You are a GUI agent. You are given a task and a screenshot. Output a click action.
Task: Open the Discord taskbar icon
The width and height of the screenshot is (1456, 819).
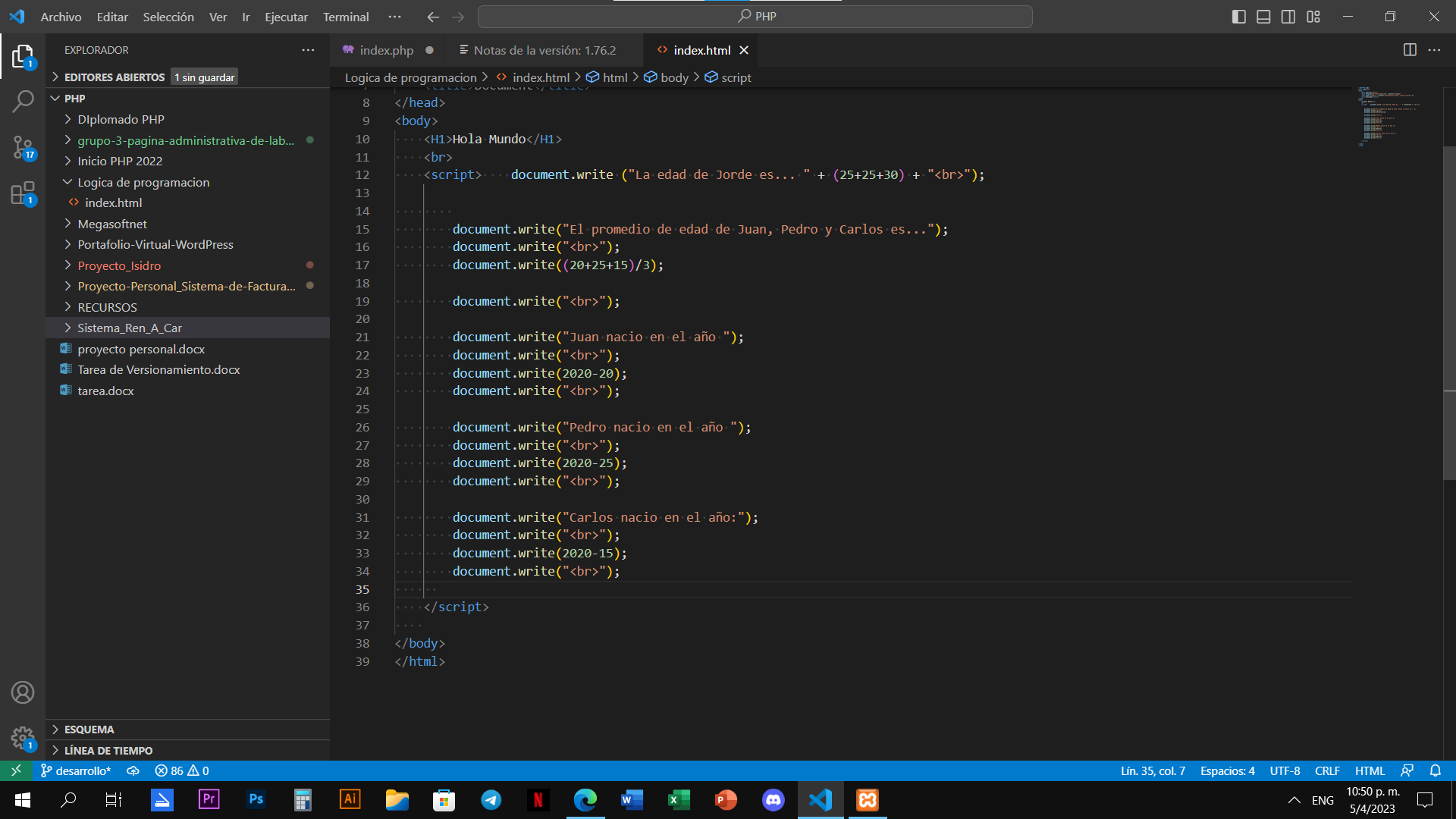click(773, 800)
